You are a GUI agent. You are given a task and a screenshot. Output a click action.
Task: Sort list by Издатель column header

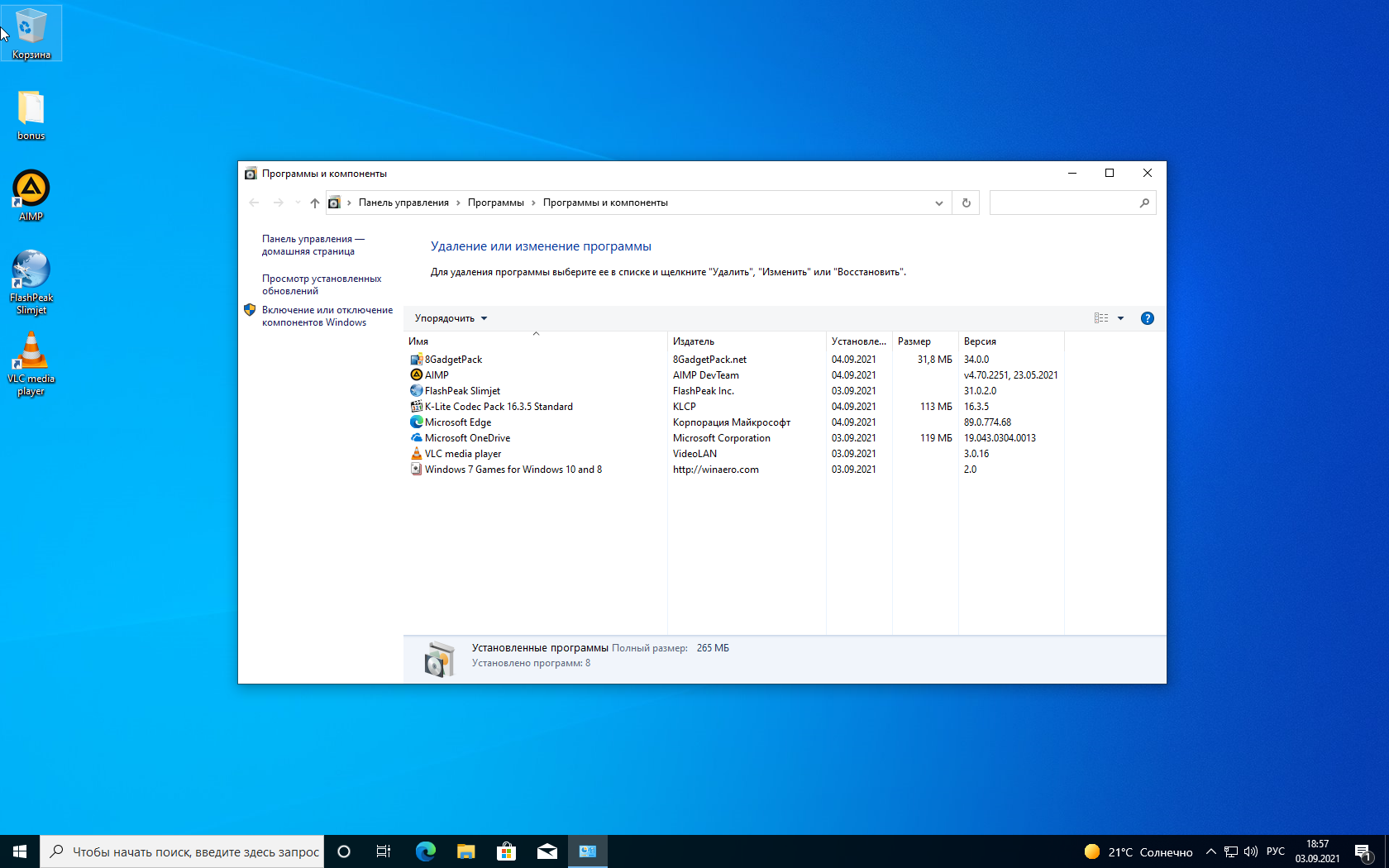coord(694,341)
